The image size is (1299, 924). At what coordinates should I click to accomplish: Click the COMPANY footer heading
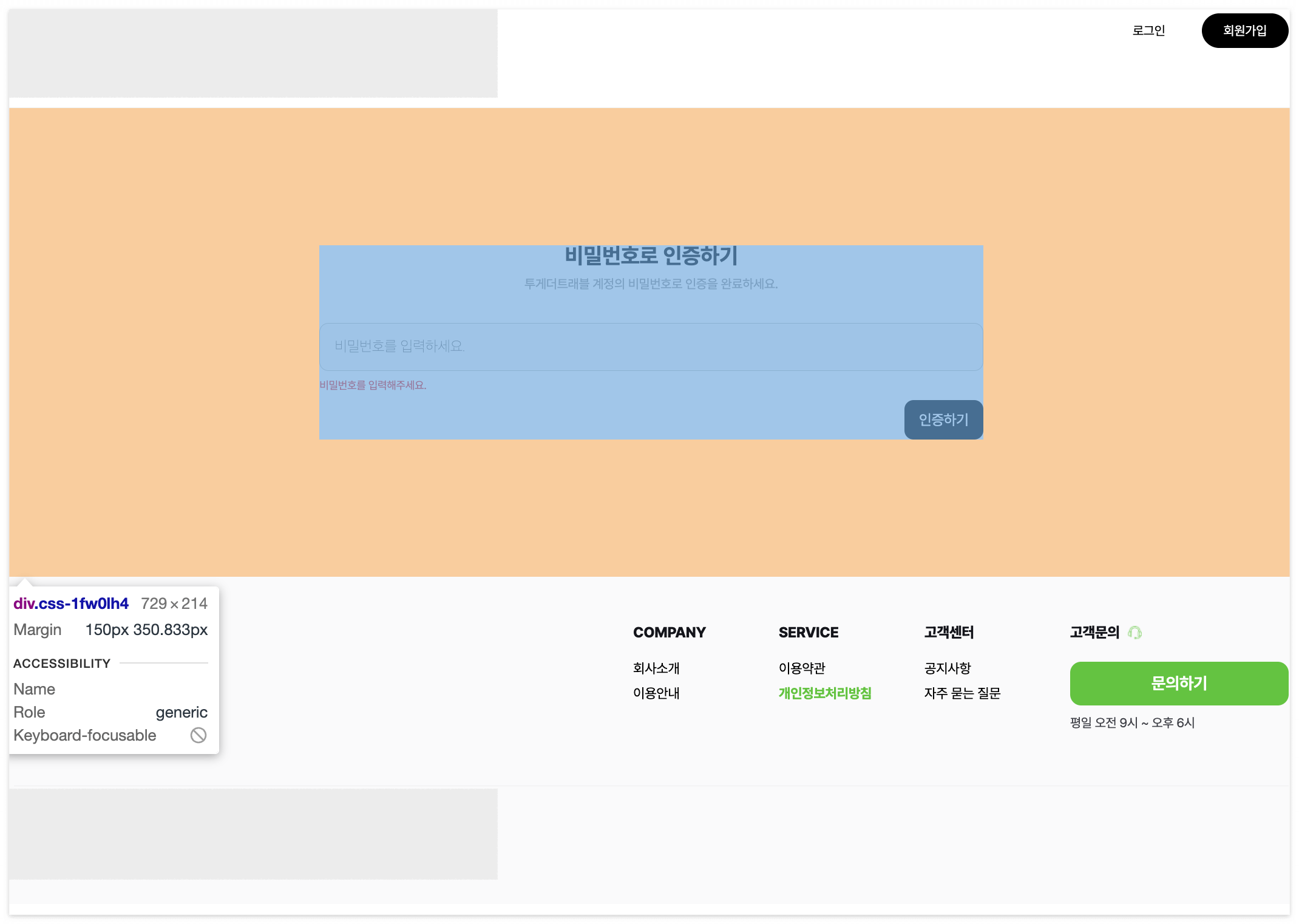669,633
